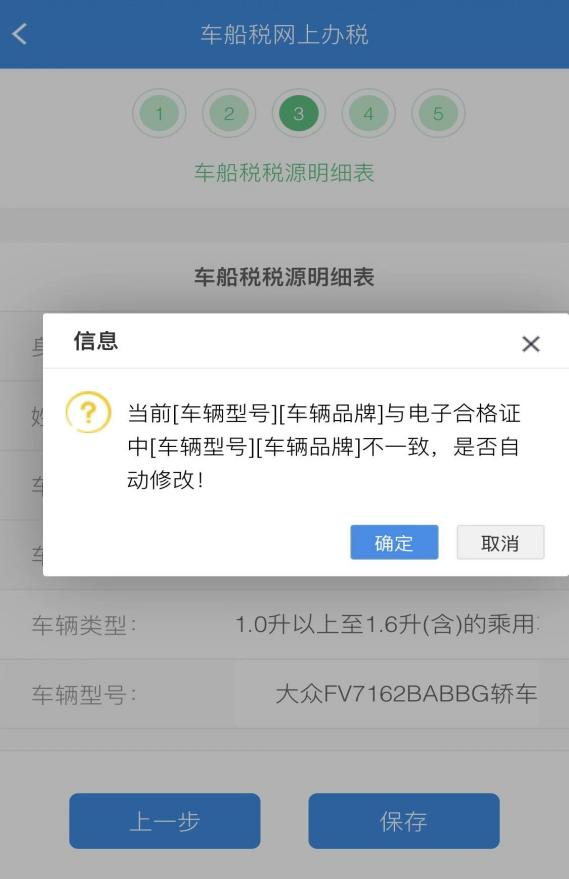Go to step 2 circle
Screen dimensions: 569x879
[229, 113]
